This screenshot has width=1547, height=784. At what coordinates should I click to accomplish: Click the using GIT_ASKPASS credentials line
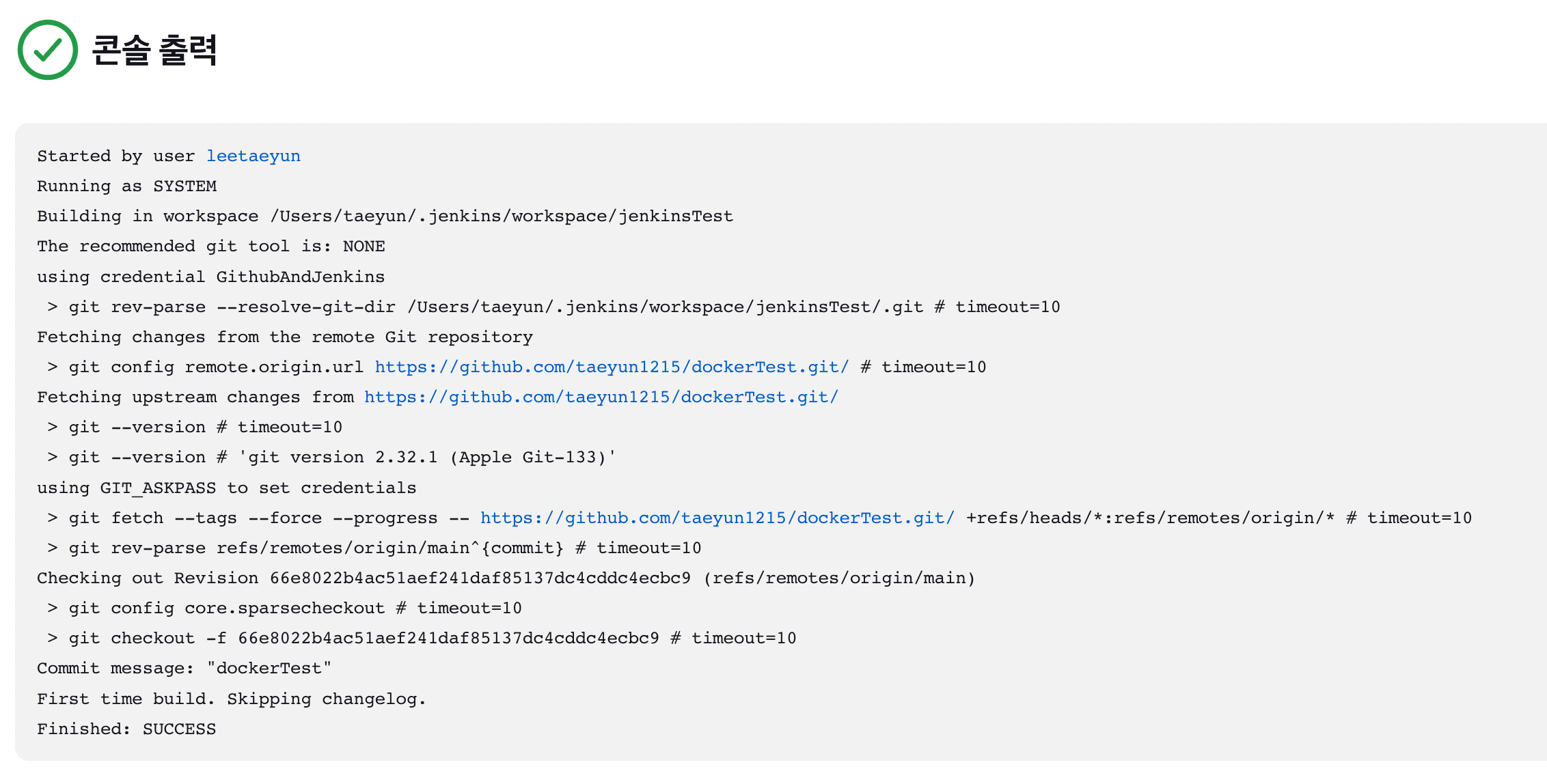tap(226, 488)
